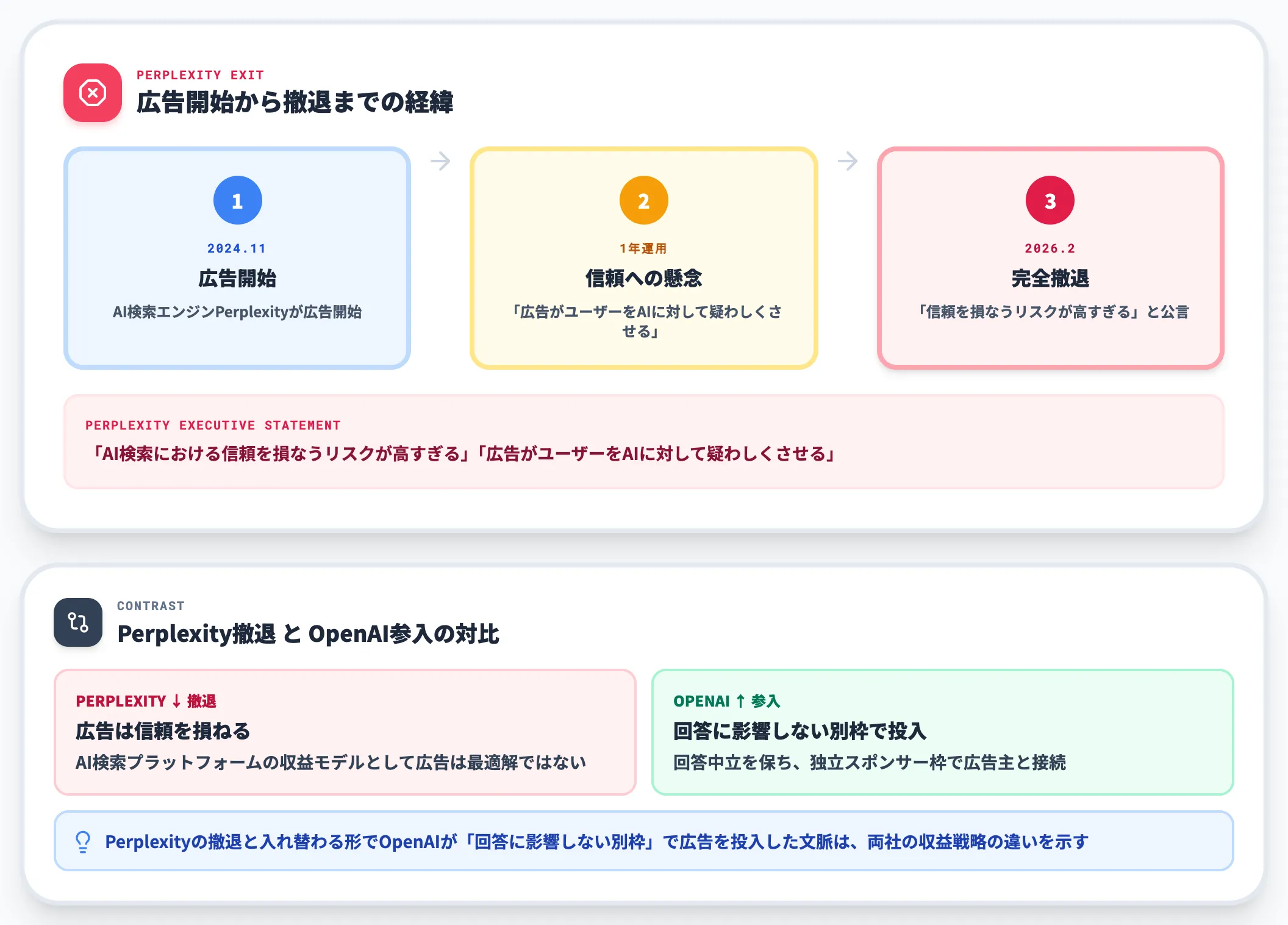
Task: Click the 信頼への懸念 card title
Action: [x=644, y=278]
